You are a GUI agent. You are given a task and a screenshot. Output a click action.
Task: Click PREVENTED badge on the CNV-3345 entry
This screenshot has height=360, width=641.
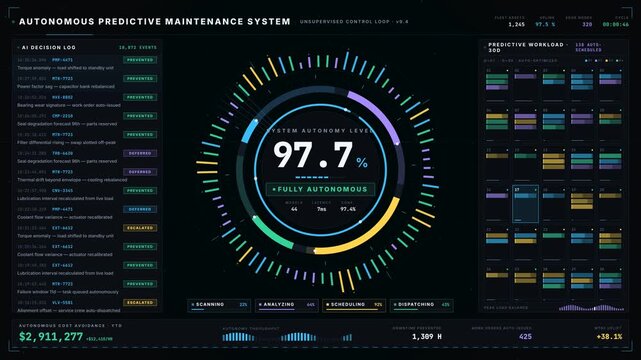coord(140,190)
